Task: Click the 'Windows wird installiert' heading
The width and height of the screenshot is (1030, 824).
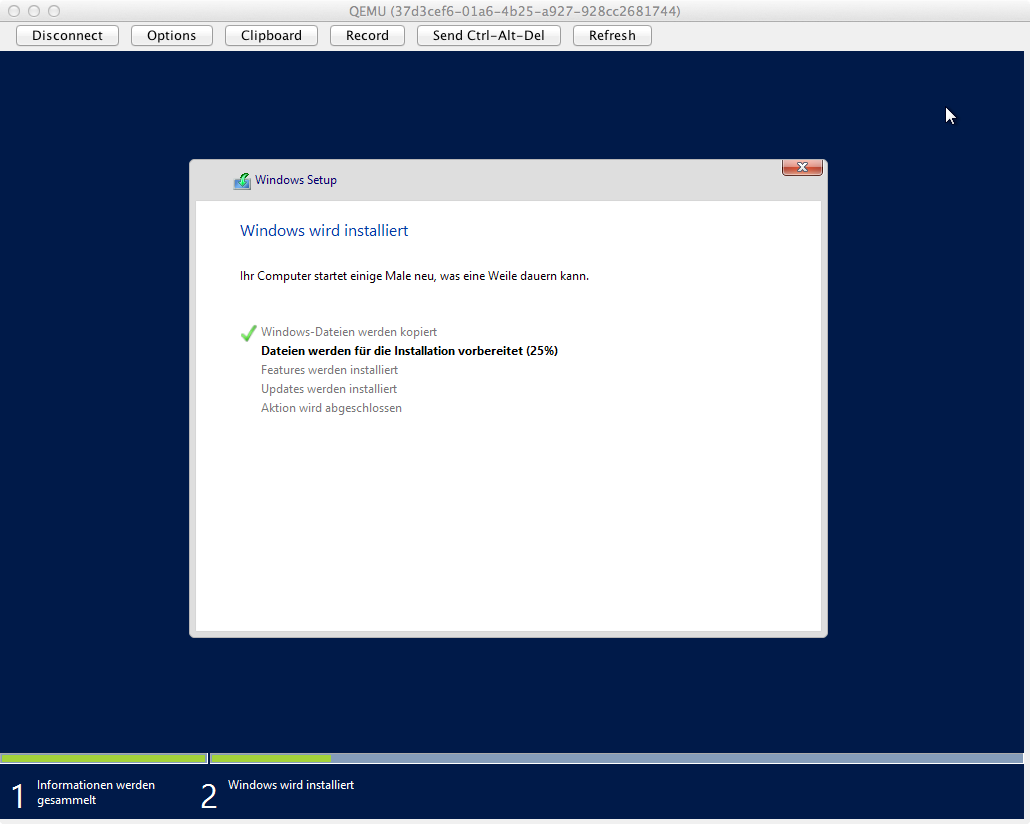Action: pyautogui.click(x=324, y=231)
